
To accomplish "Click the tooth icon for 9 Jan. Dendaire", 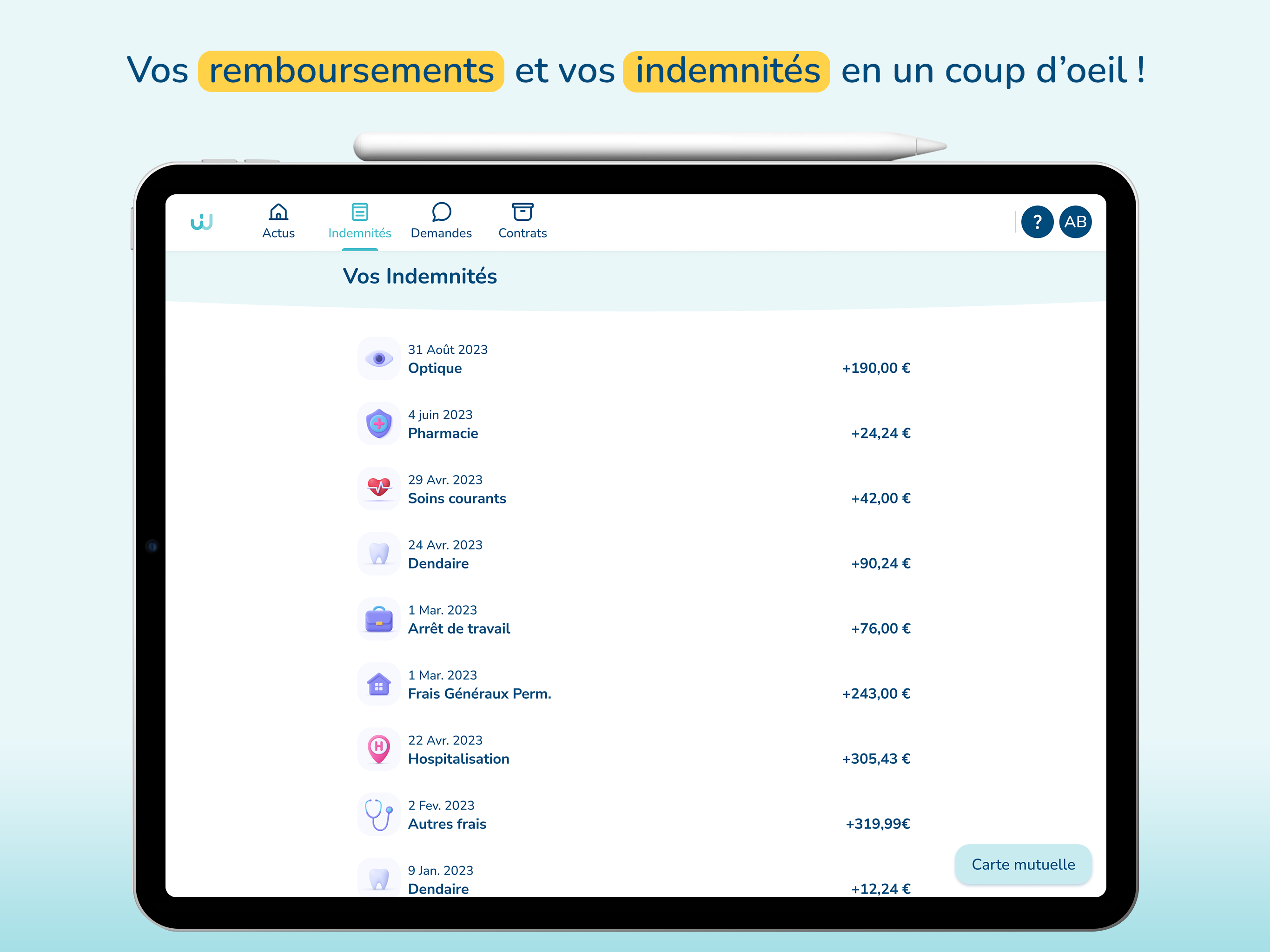I will click(x=379, y=878).
